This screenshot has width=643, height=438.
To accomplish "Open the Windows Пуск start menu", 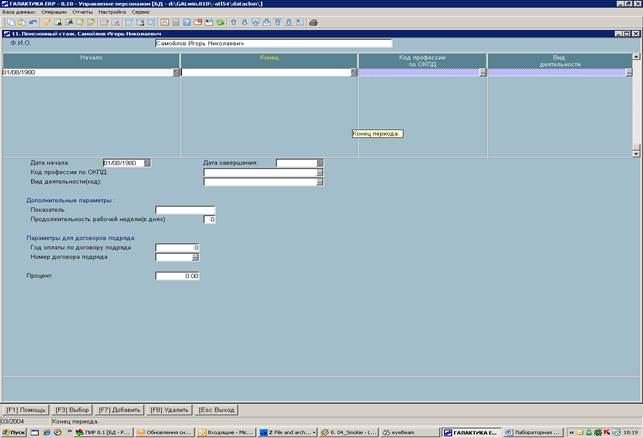I will pyautogui.click(x=15, y=432).
